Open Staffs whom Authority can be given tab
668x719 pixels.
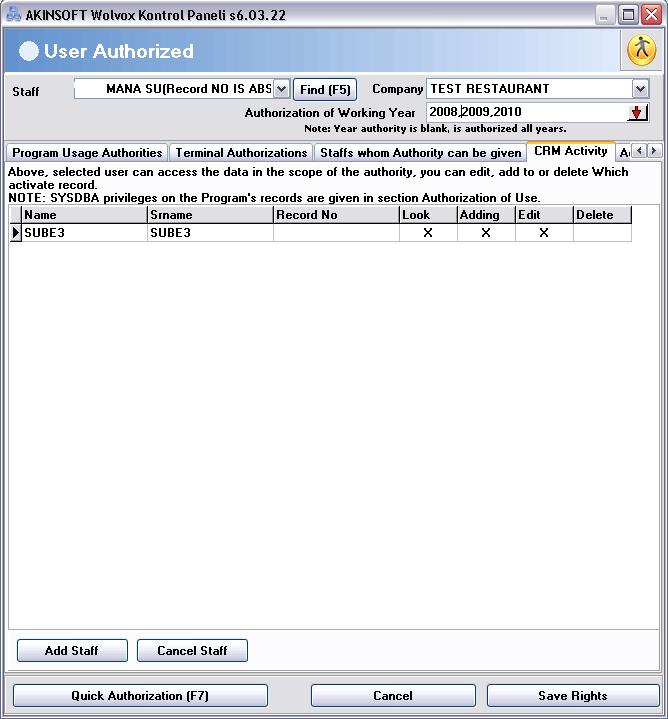pyautogui.click(x=420, y=153)
